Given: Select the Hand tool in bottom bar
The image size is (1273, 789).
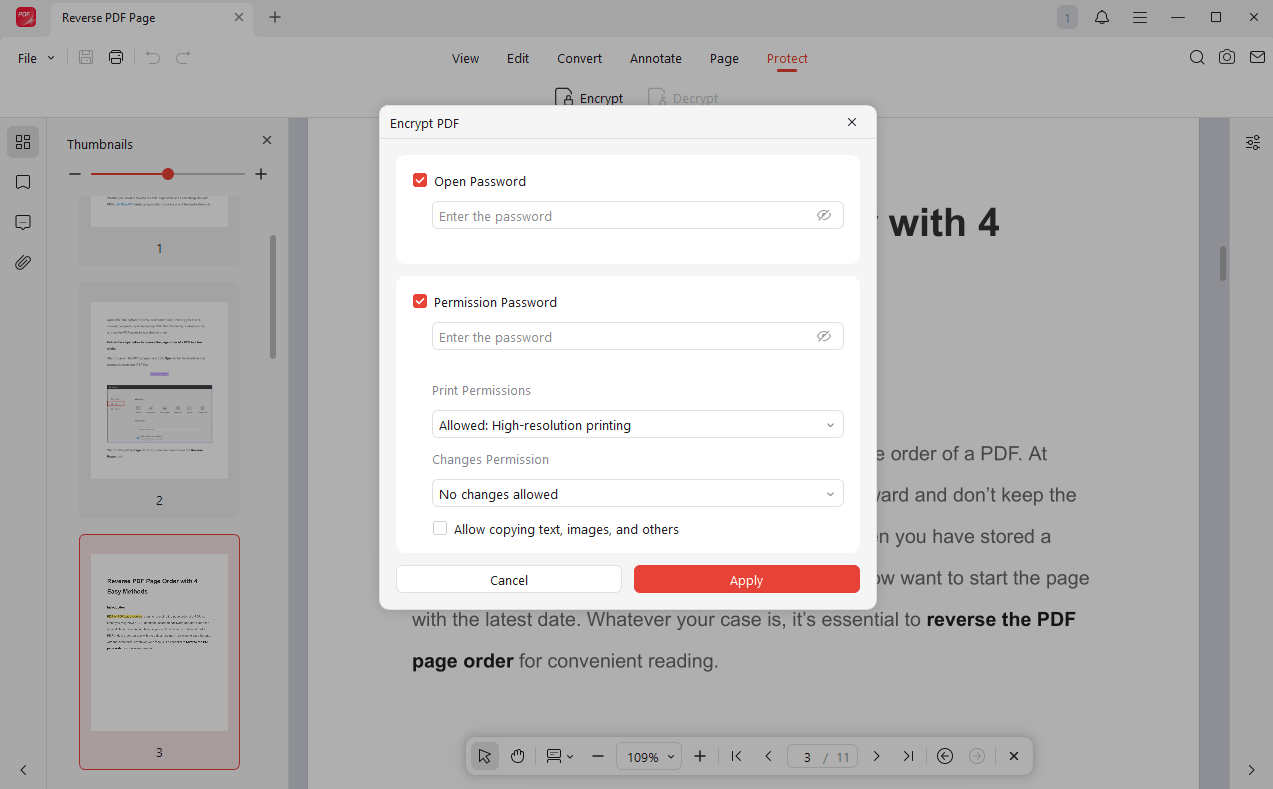Looking at the screenshot, I should (518, 756).
